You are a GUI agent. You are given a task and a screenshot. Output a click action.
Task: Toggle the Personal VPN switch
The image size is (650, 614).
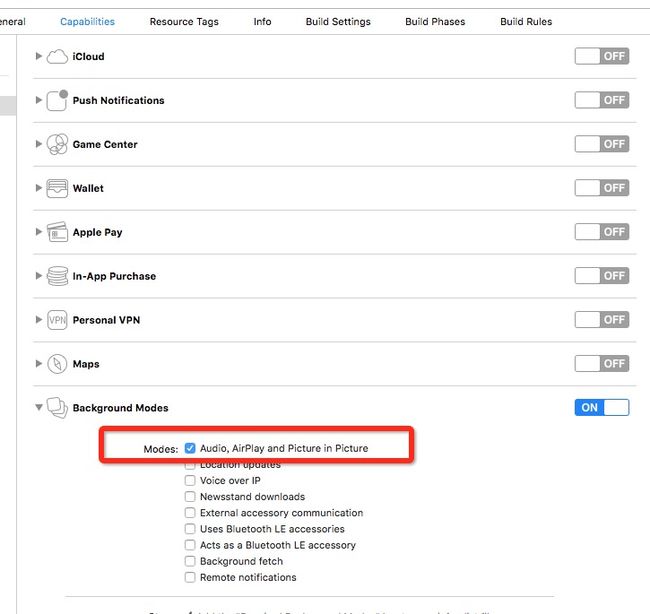tap(601, 320)
